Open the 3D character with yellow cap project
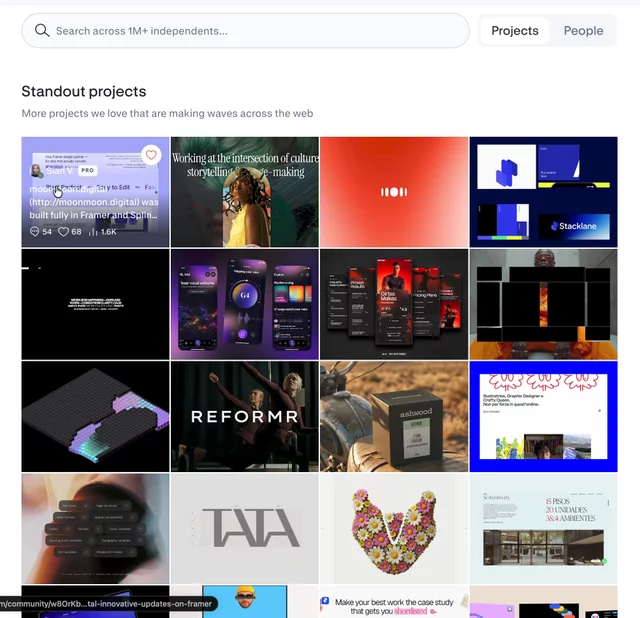 [245, 602]
